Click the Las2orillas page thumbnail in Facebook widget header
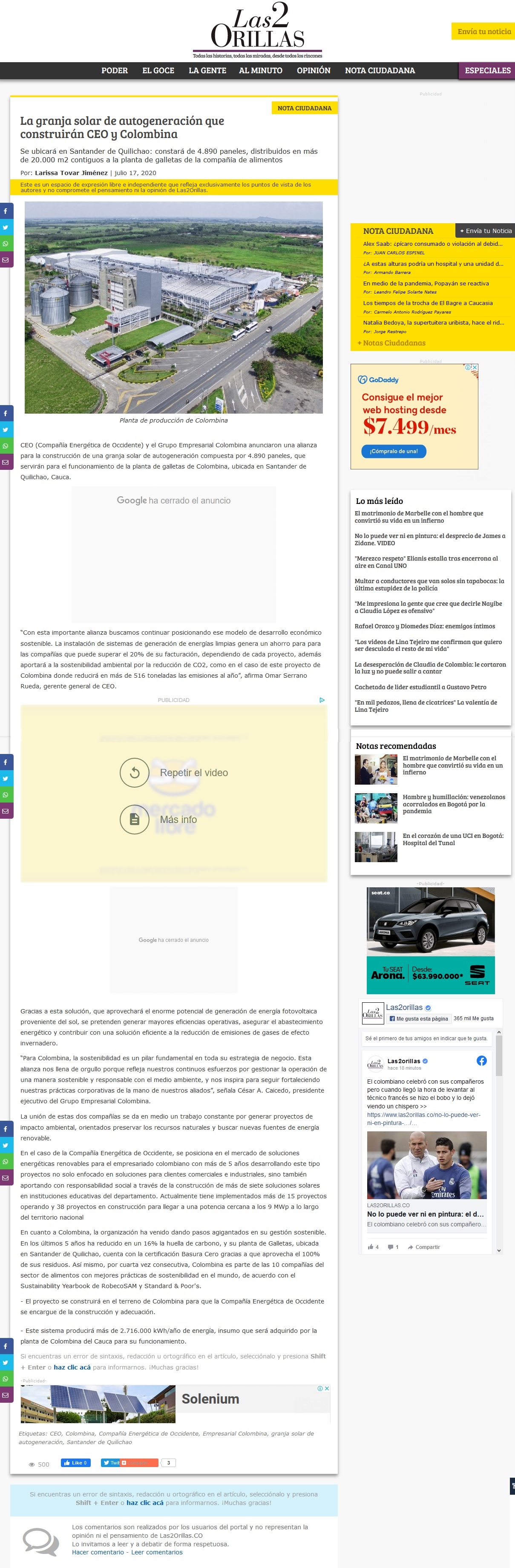 (373, 1013)
